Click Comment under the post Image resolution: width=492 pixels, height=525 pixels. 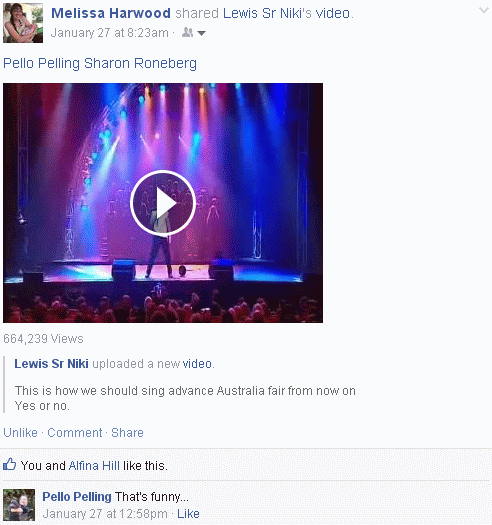(75, 433)
